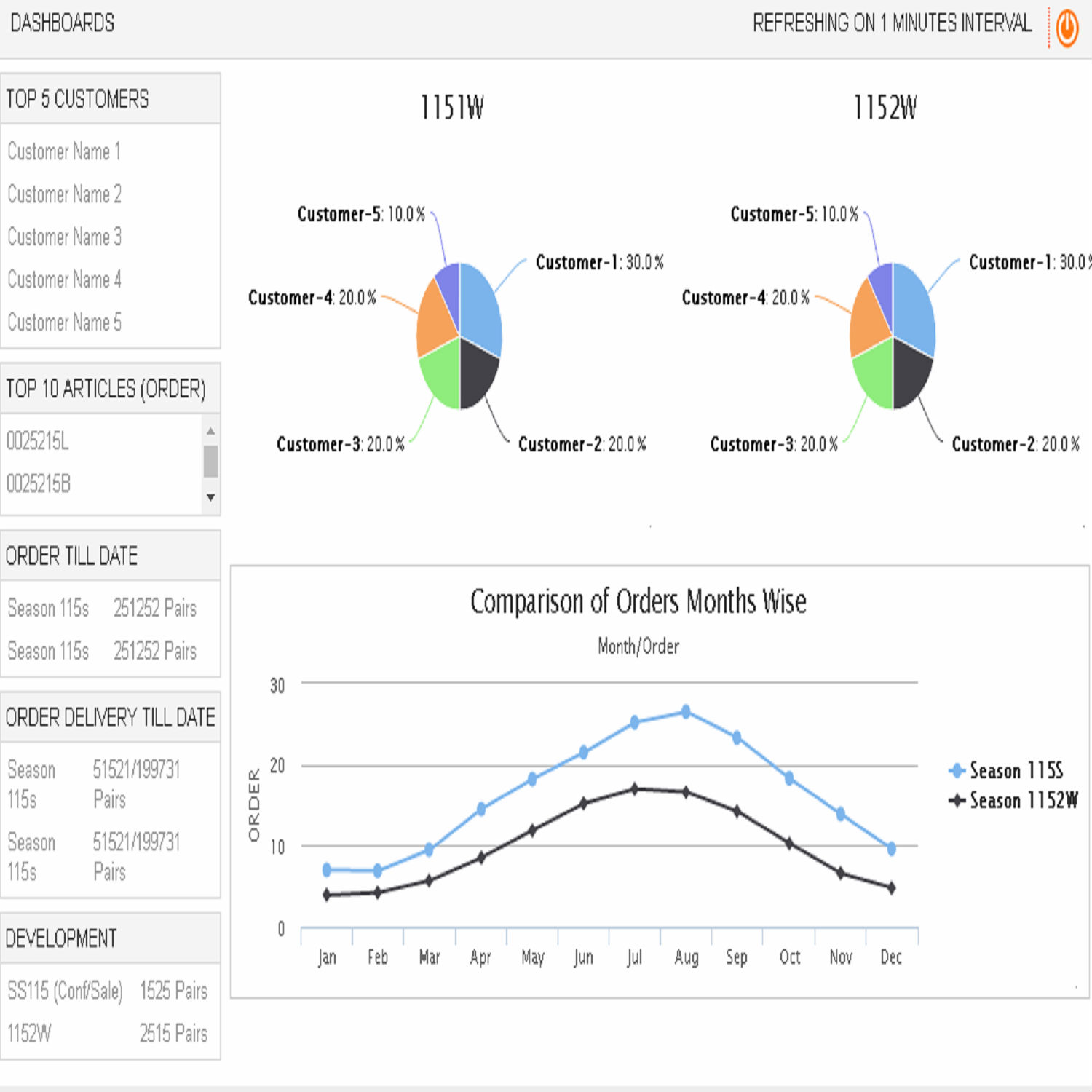
Task: Select article 0025215B
Action: (39, 483)
